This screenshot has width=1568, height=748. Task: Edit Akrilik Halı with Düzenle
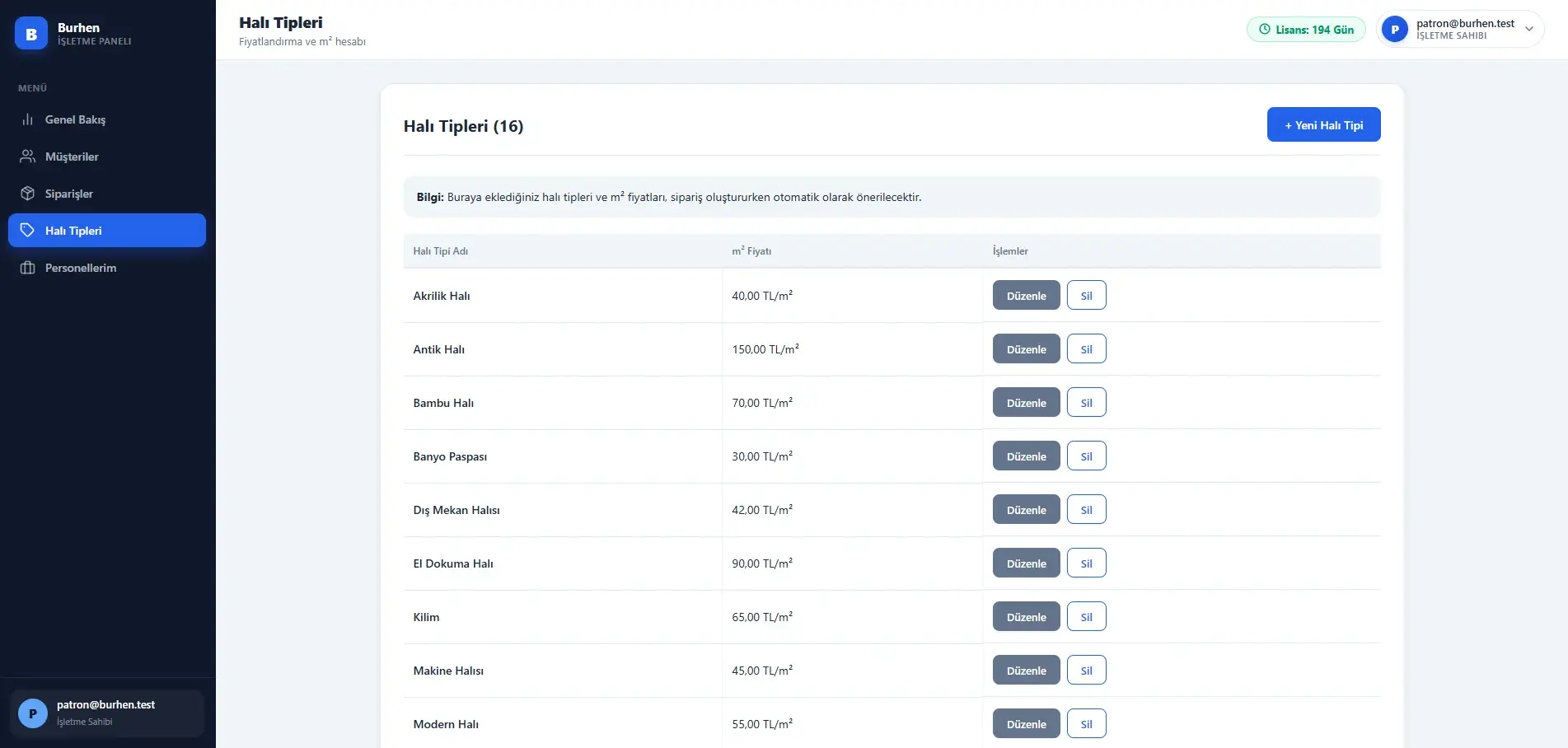tap(1026, 295)
